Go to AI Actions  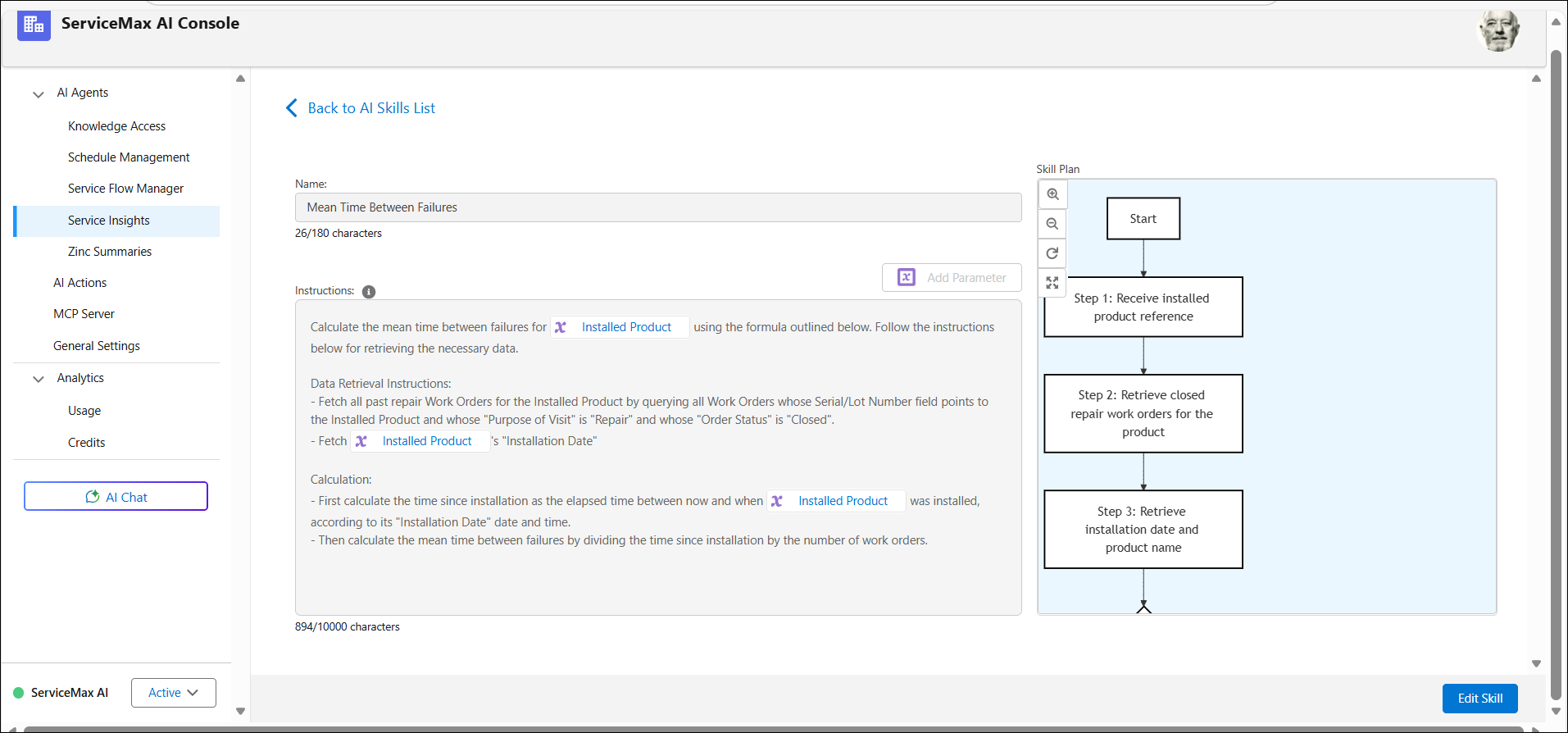click(x=80, y=283)
